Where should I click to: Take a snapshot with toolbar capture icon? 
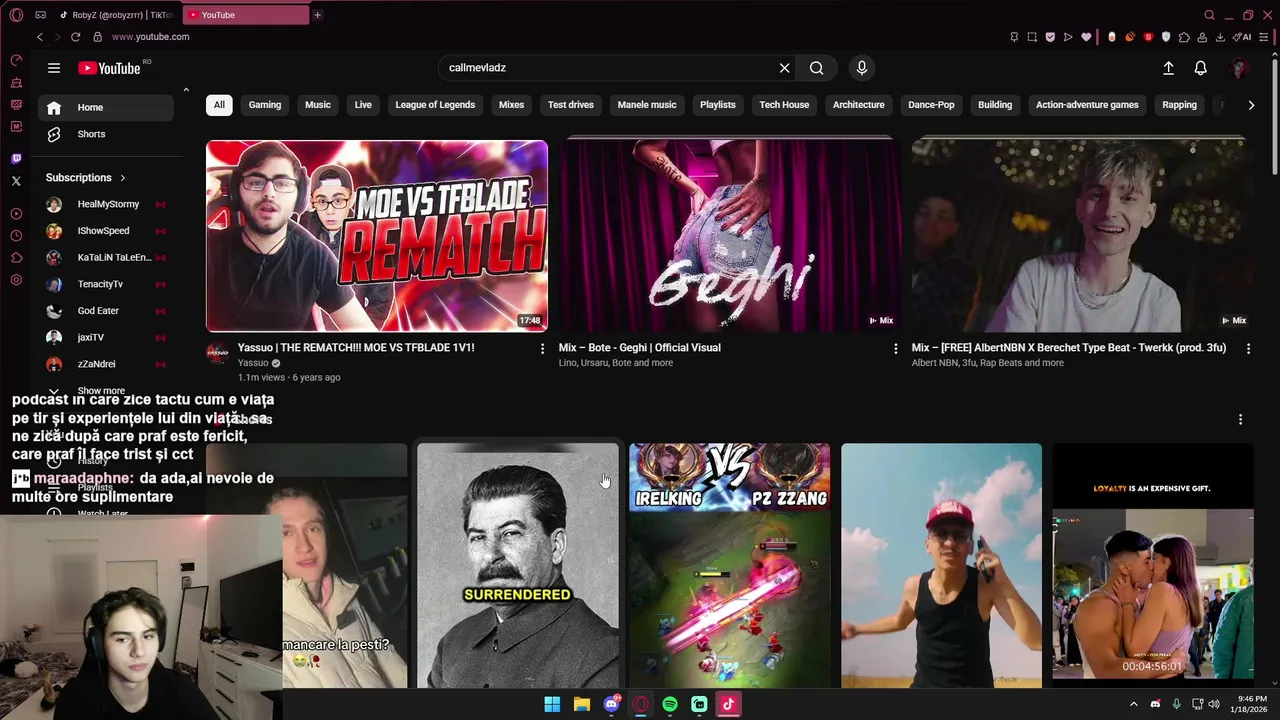(1032, 37)
